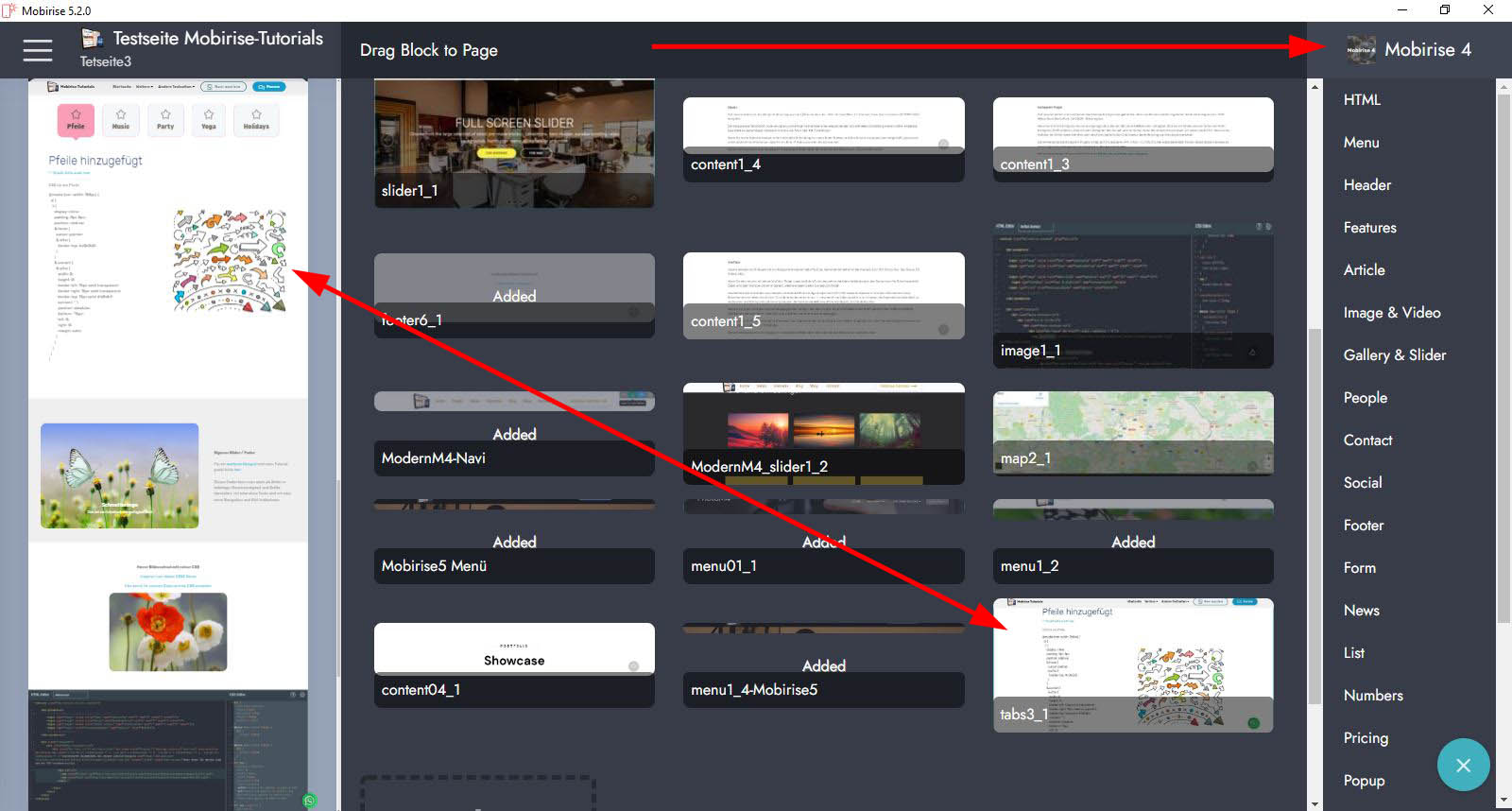The image size is (1512, 811).
Task: Open the Numbers block category
Action: click(1373, 695)
